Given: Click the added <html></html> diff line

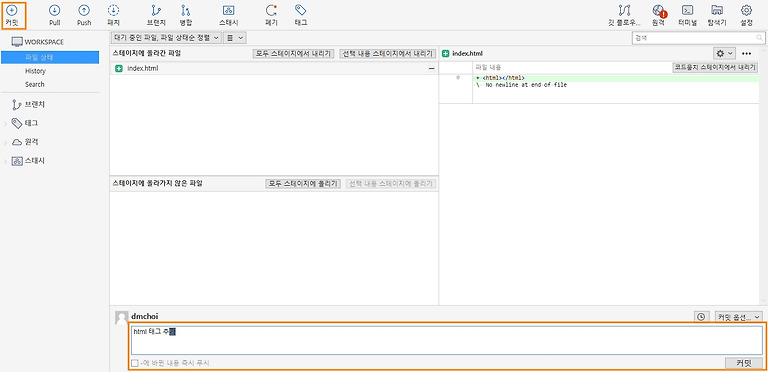Looking at the screenshot, I should 615,78.
